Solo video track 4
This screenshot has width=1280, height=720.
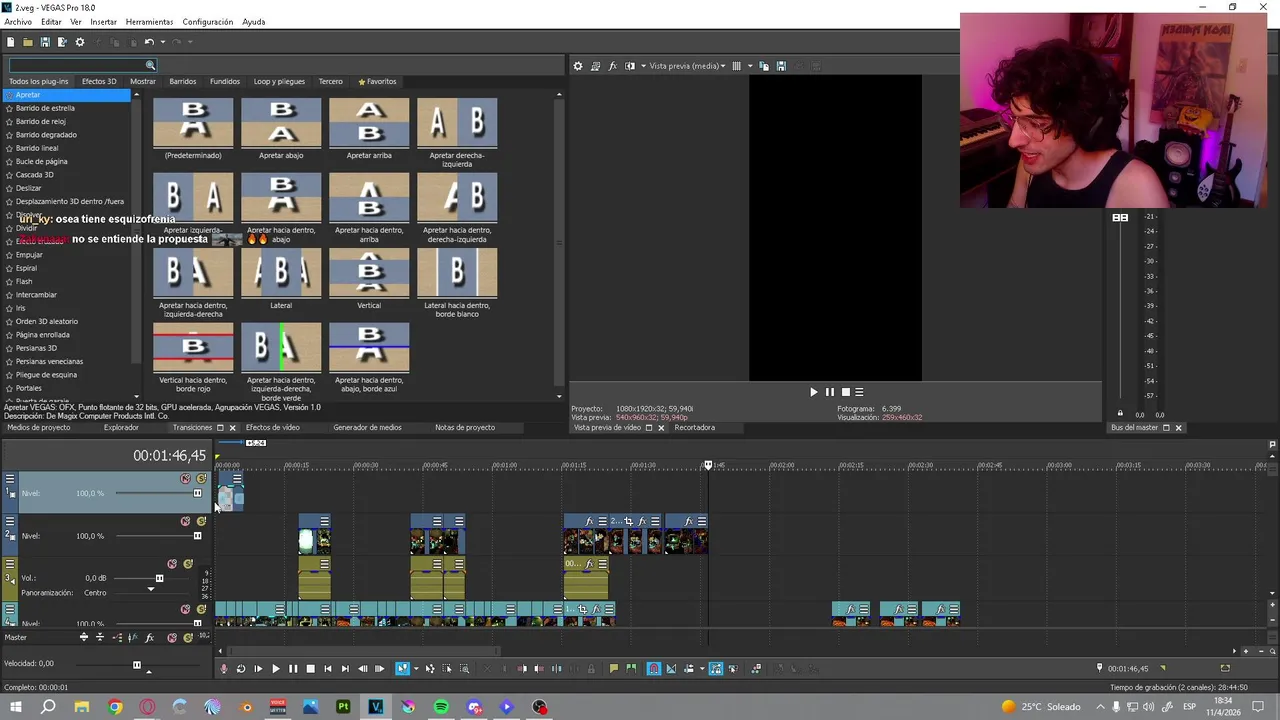pyautogui.click(x=201, y=609)
